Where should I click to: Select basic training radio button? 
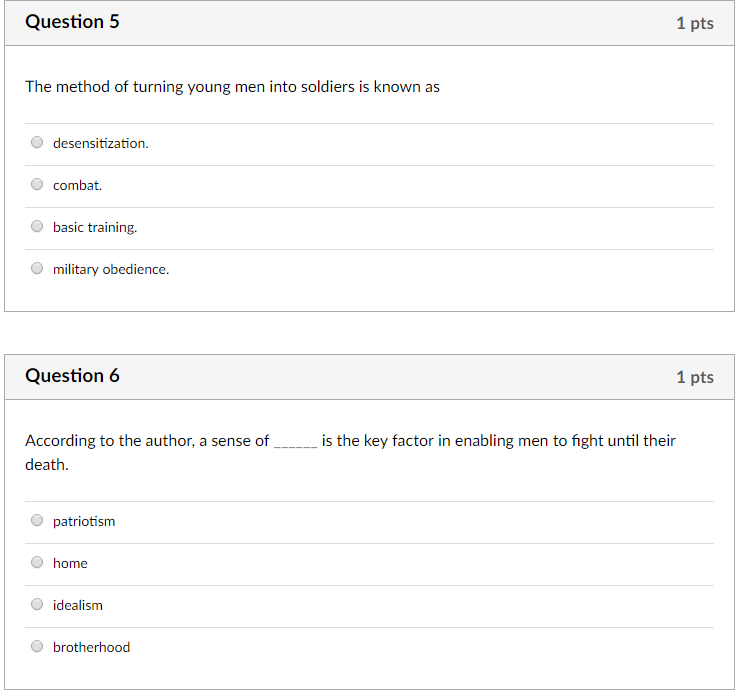coord(37,226)
